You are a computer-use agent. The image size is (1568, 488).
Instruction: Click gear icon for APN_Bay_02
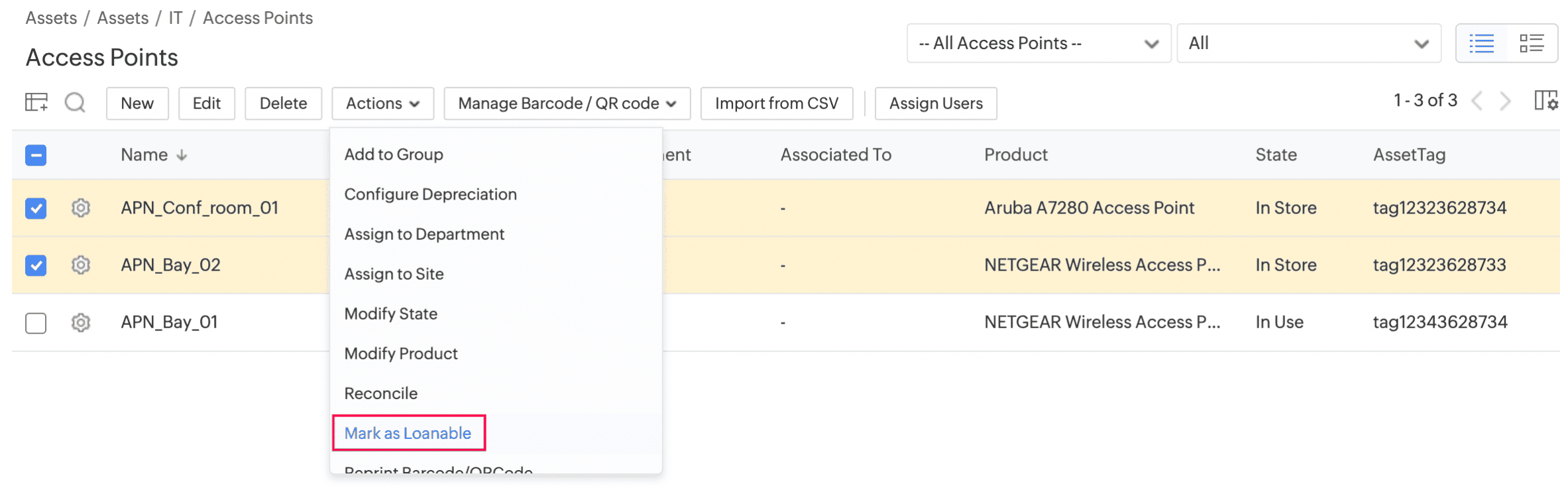click(x=81, y=265)
